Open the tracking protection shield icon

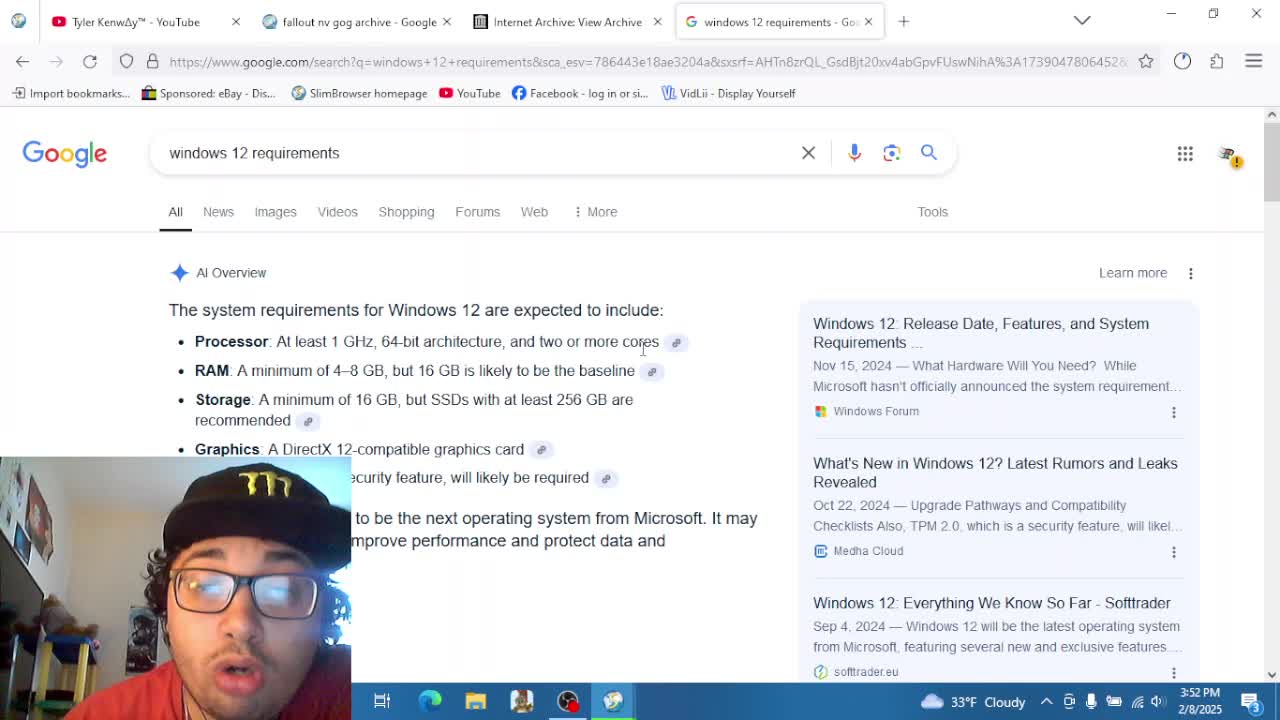(x=127, y=62)
